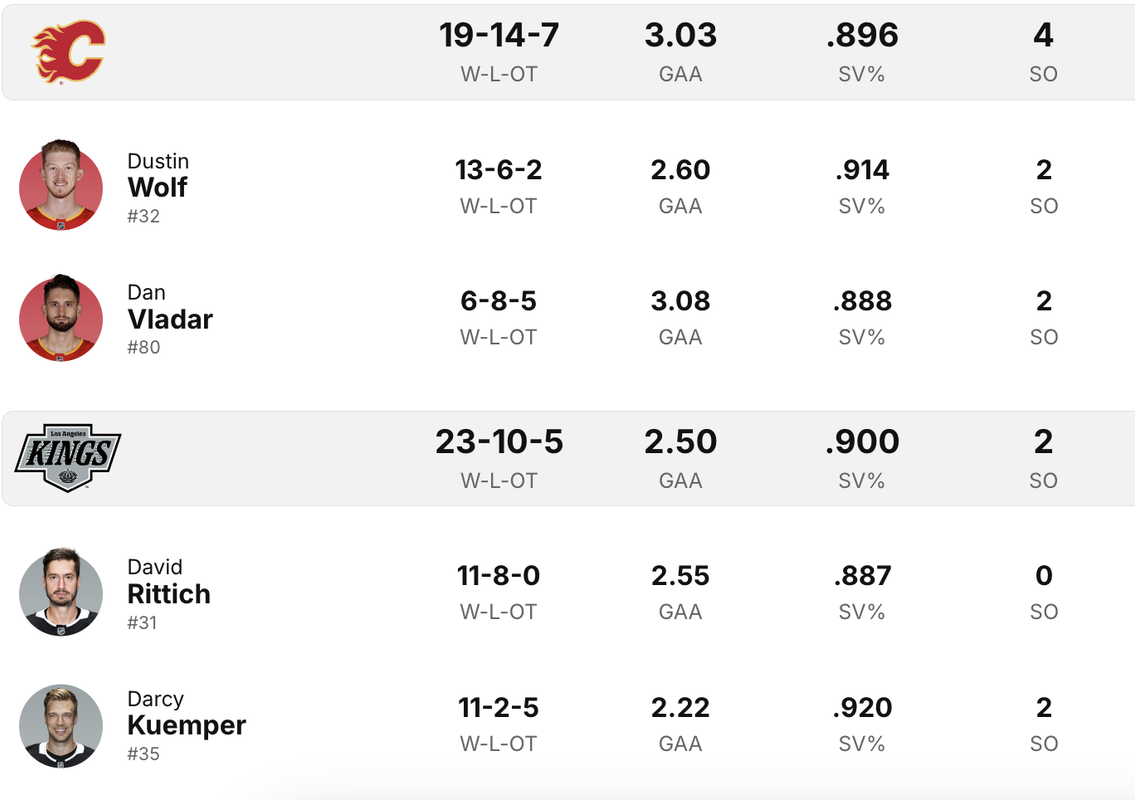Select the Darcy Kuemper player name link
Screen dimensions: 1135x800
(187, 714)
